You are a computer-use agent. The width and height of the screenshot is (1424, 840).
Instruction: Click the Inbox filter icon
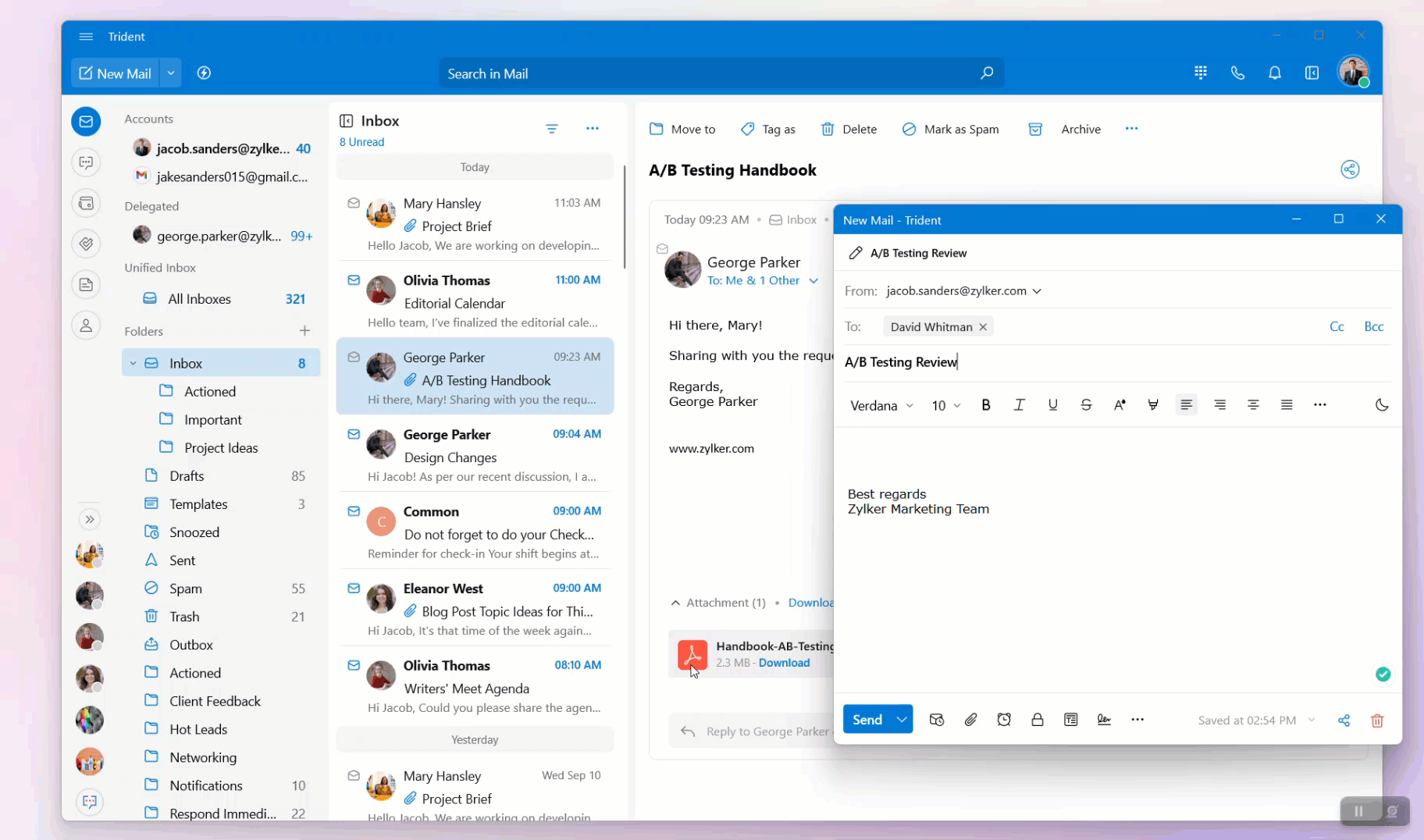tap(552, 129)
